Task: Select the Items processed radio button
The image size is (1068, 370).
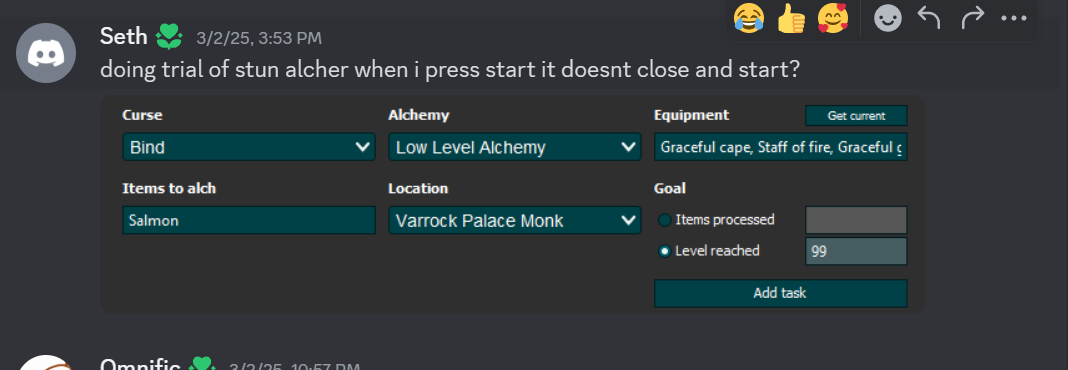Action: [x=665, y=220]
